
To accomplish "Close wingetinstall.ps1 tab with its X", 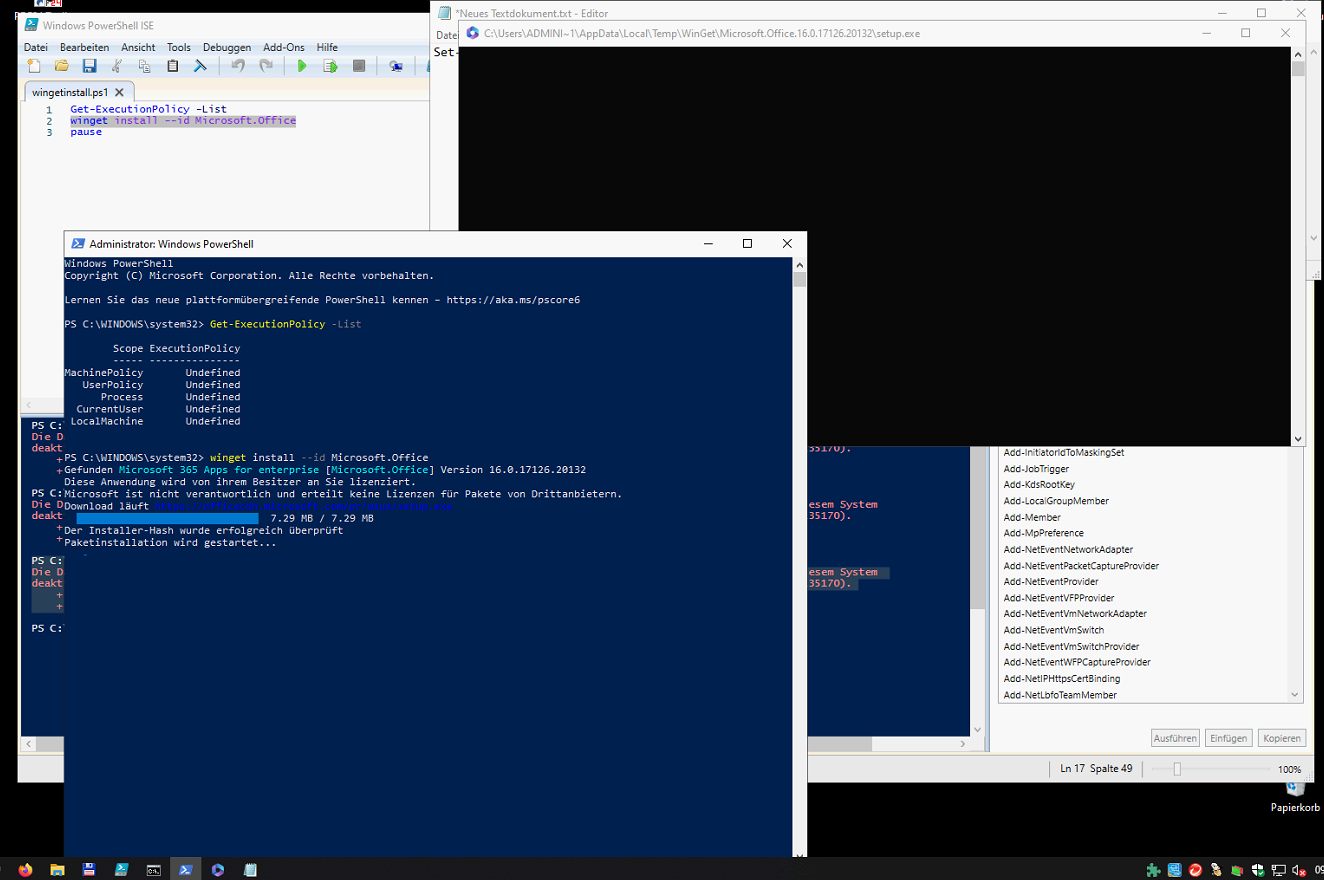I will point(118,92).
